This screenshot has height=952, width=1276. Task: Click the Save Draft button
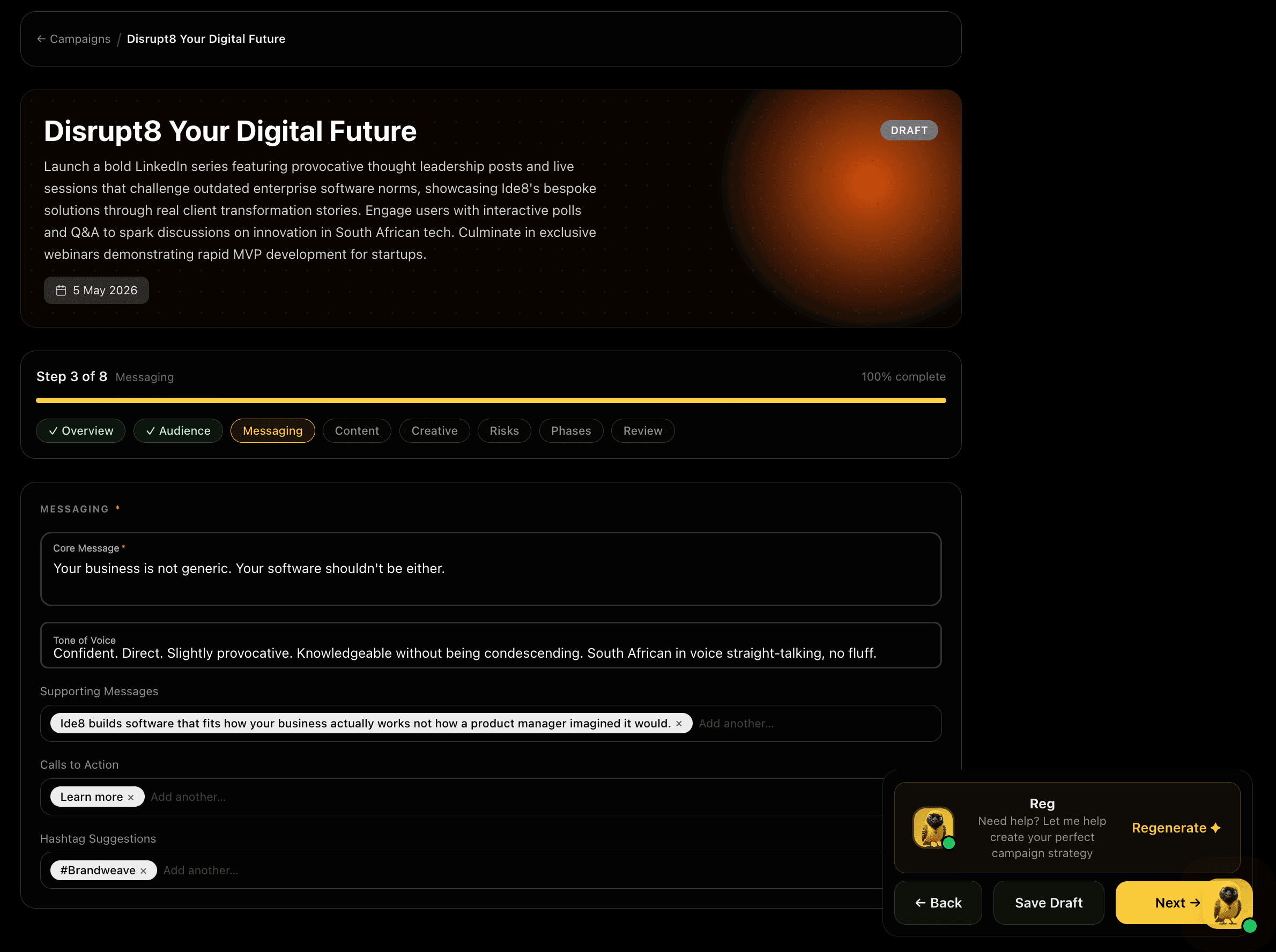coord(1048,903)
